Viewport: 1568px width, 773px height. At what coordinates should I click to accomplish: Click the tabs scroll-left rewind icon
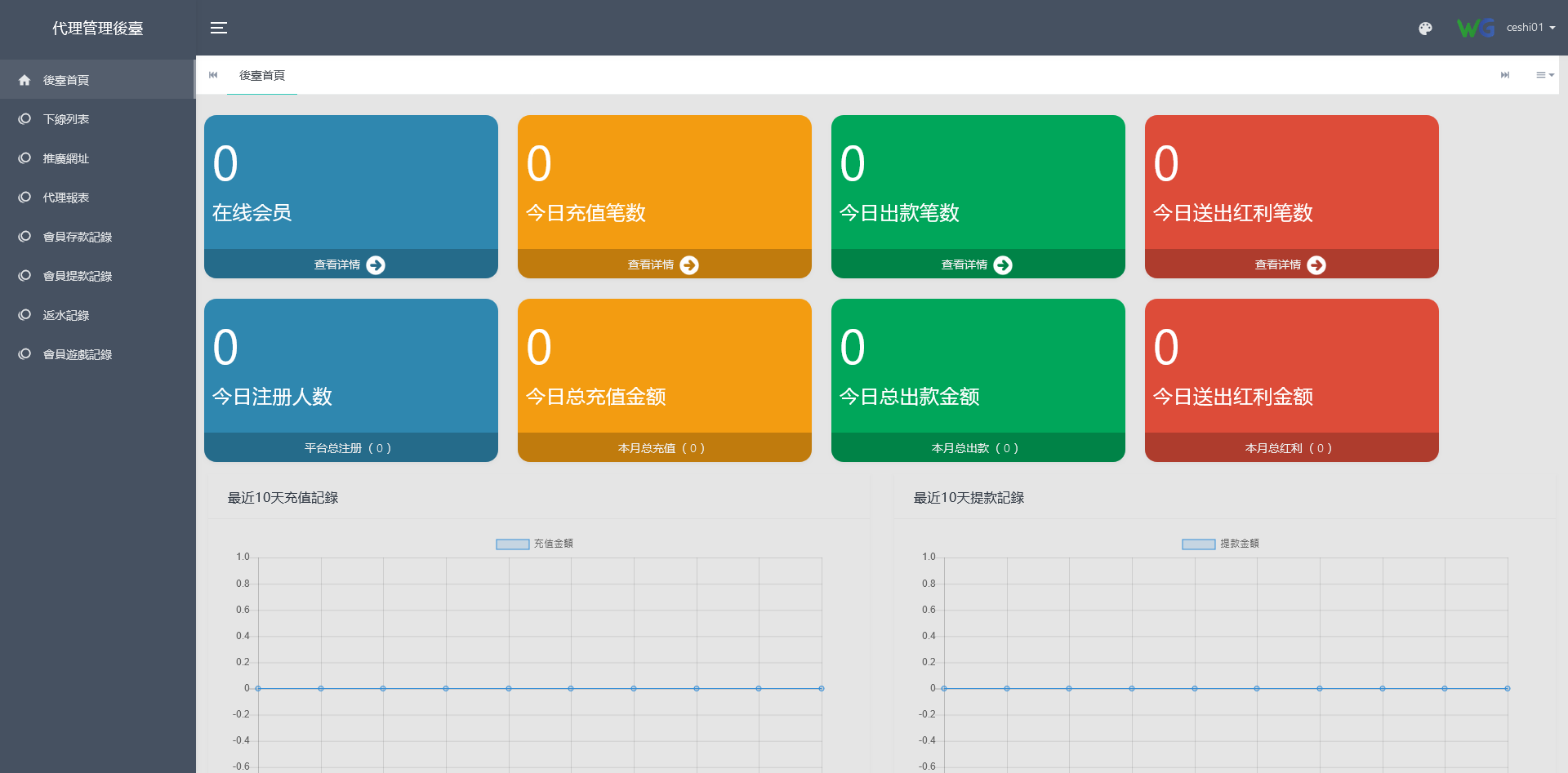click(x=213, y=75)
